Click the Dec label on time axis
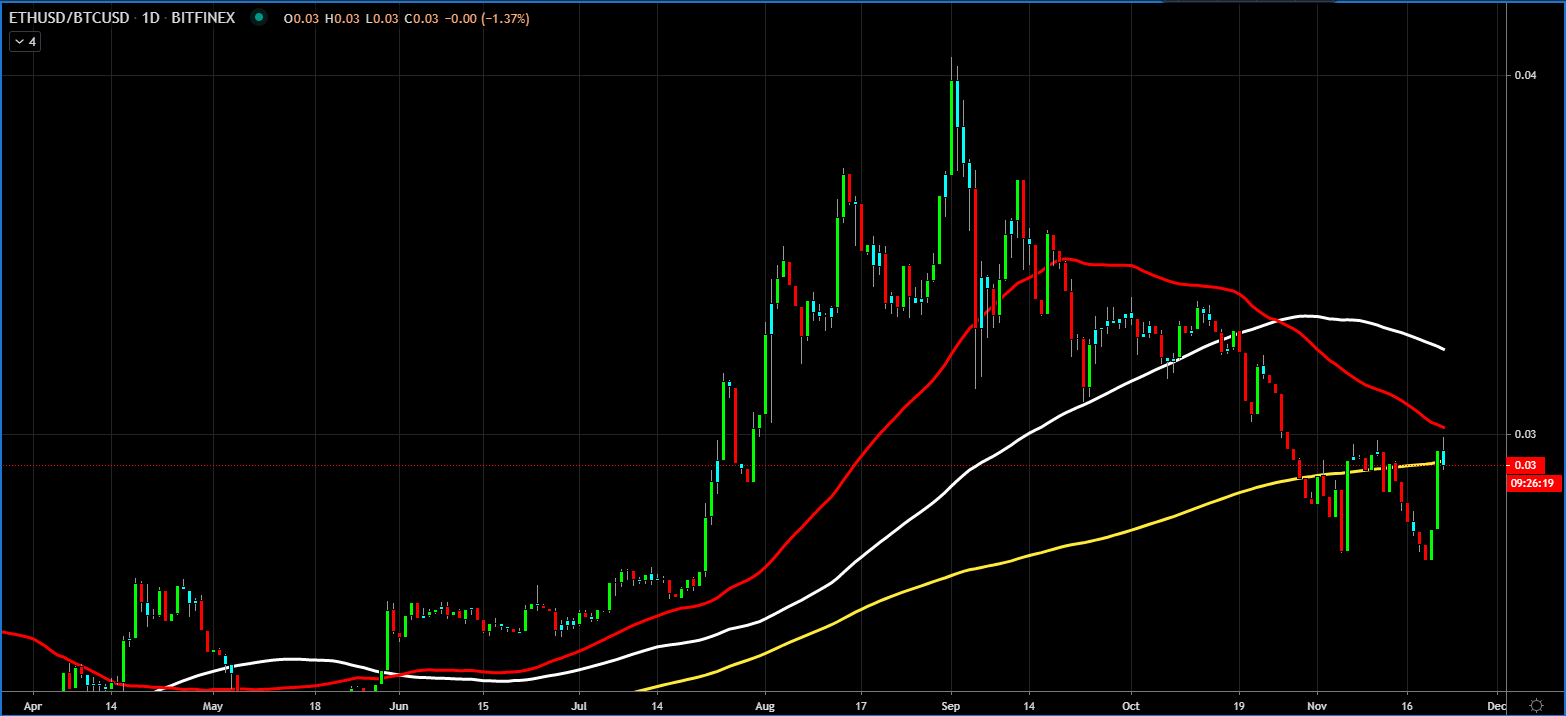 pos(1495,704)
